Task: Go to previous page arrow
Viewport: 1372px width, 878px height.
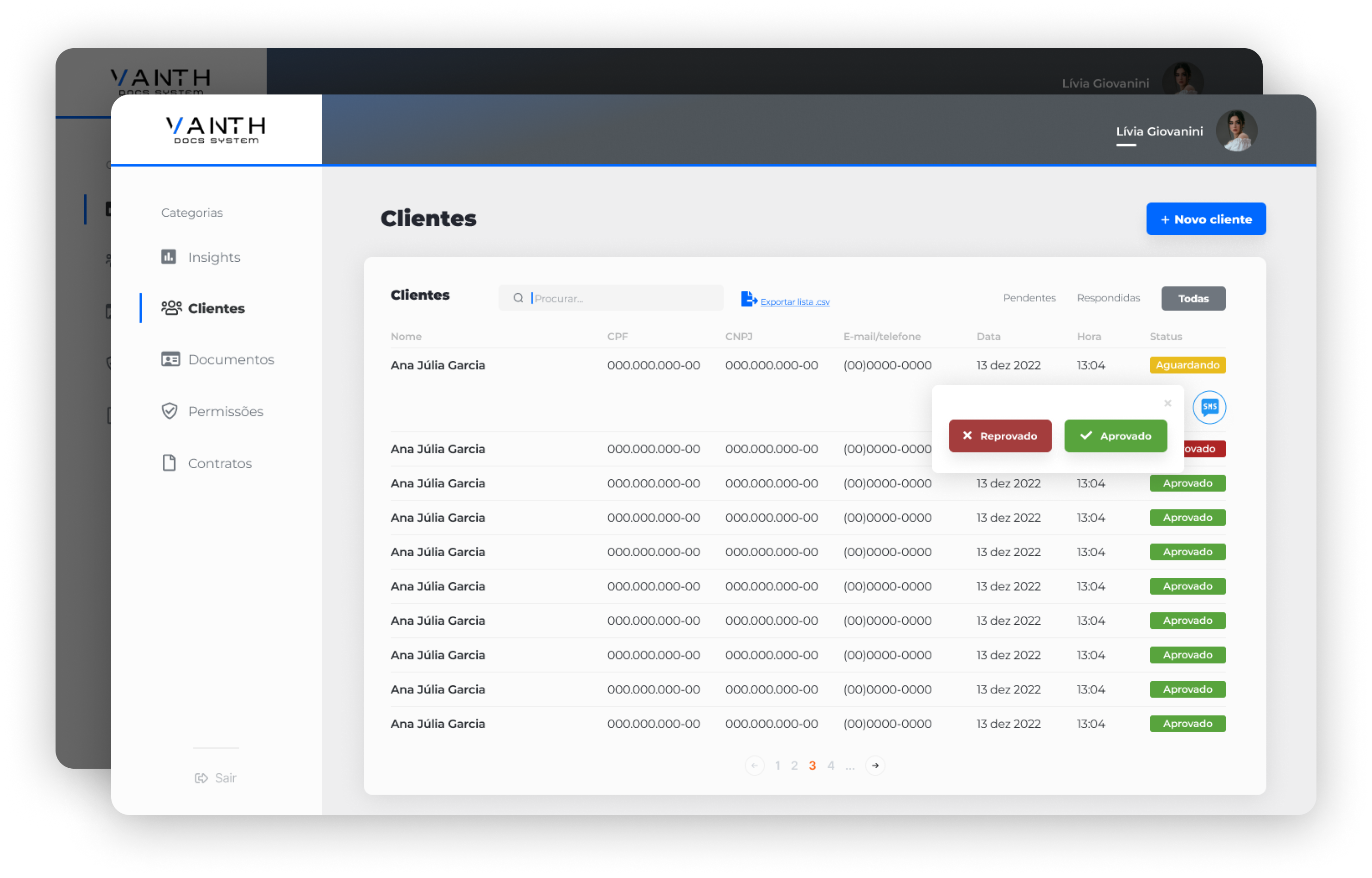Action: tap(755, 765)
